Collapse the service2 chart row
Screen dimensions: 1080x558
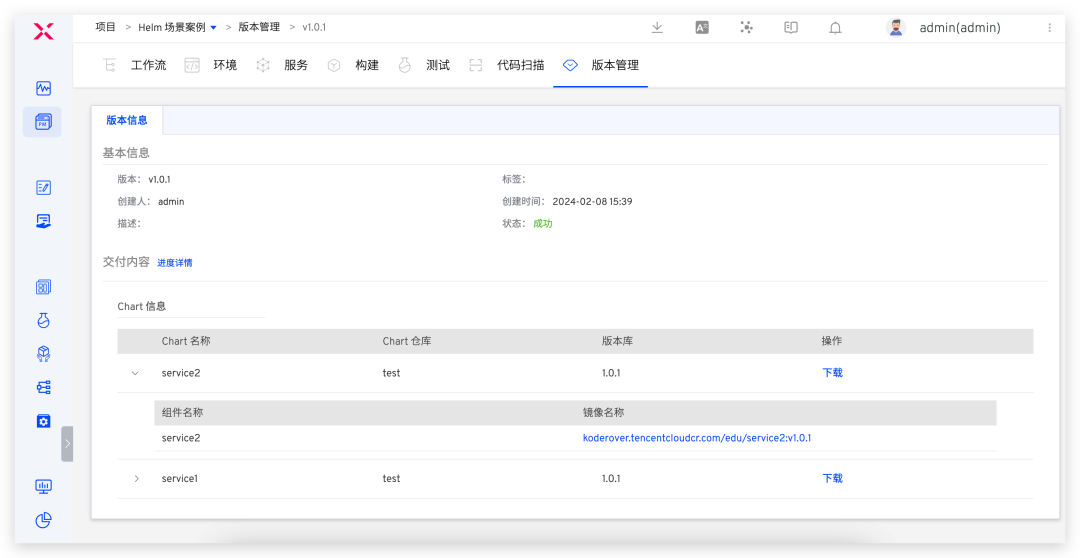point(135,373)
